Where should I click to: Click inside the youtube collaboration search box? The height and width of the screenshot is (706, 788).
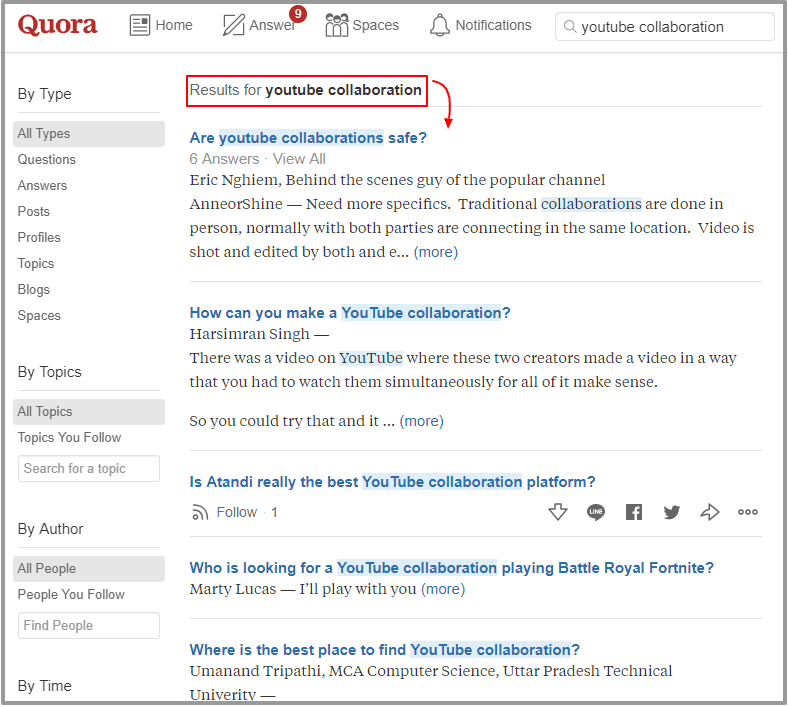[x=664, y=27]
